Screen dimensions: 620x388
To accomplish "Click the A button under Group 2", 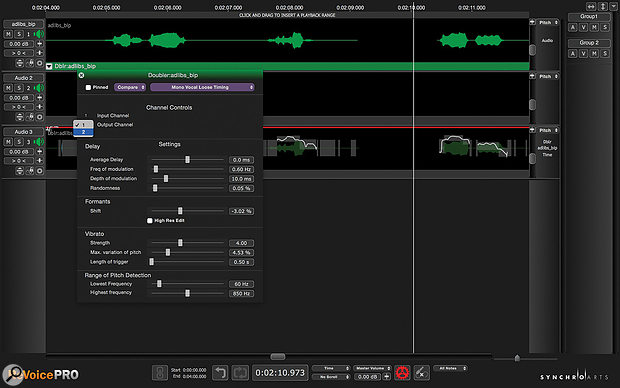I will [573, 53].
